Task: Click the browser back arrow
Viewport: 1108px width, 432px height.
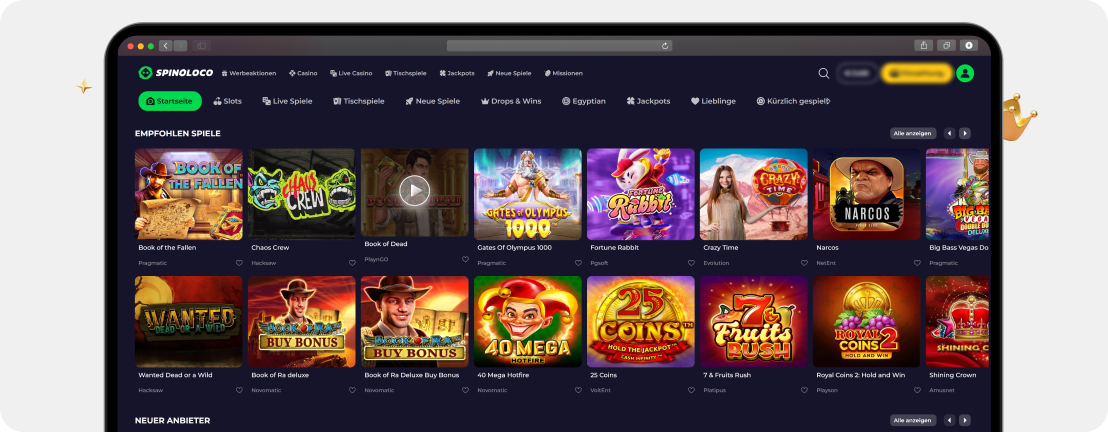Action: tap(166, 46)
